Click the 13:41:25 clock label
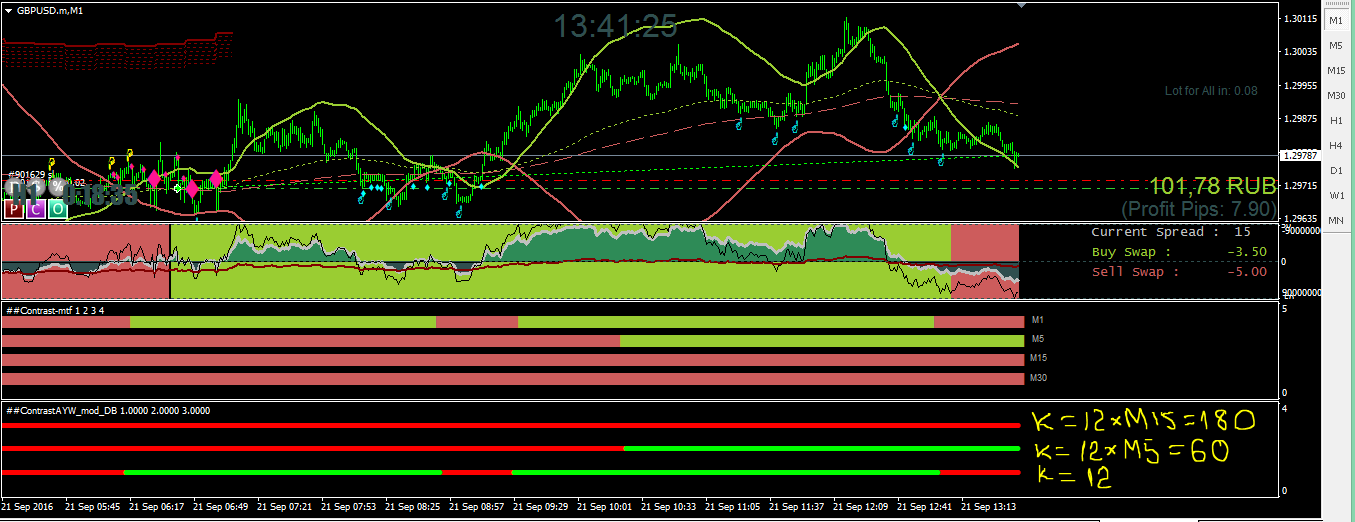This screenshot has width=1355, height=522. (615, 27)
